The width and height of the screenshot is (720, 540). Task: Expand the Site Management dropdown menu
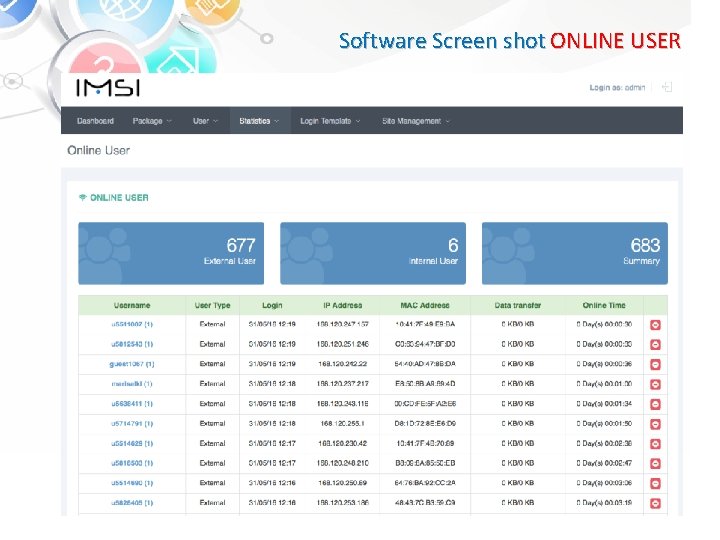tap(416, 121)
